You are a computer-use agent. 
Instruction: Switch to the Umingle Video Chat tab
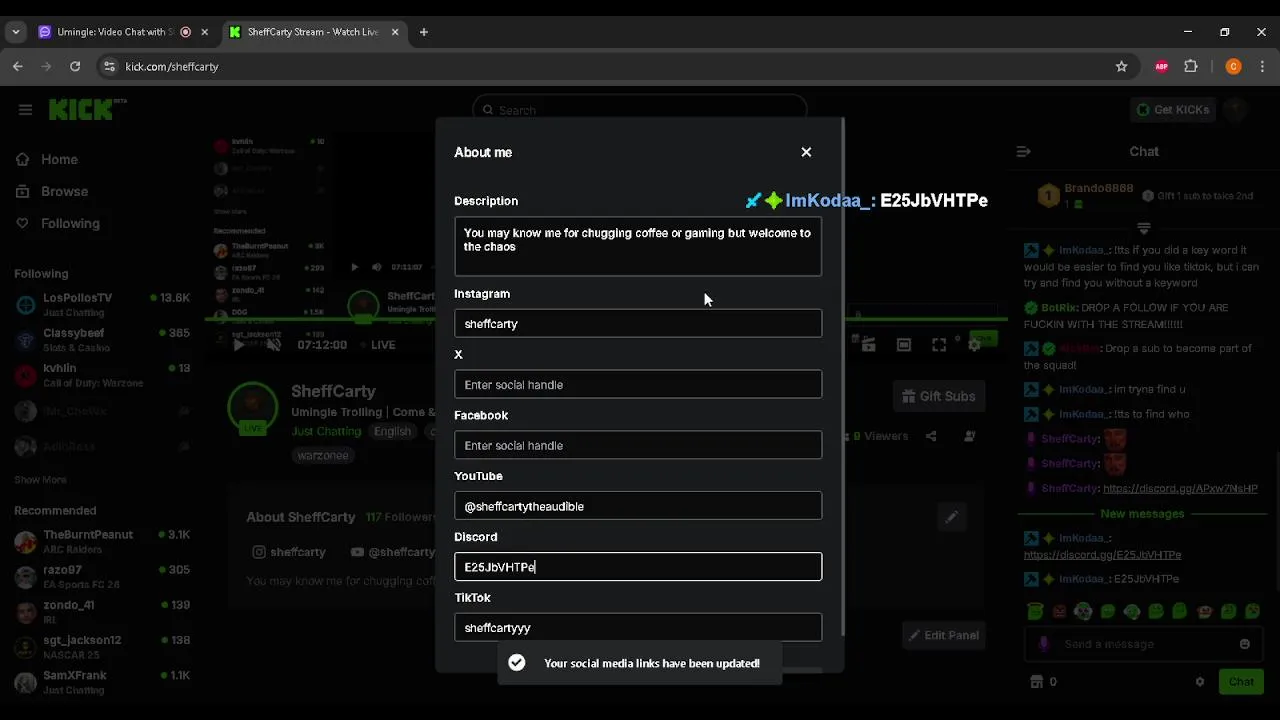coord(115,32)
